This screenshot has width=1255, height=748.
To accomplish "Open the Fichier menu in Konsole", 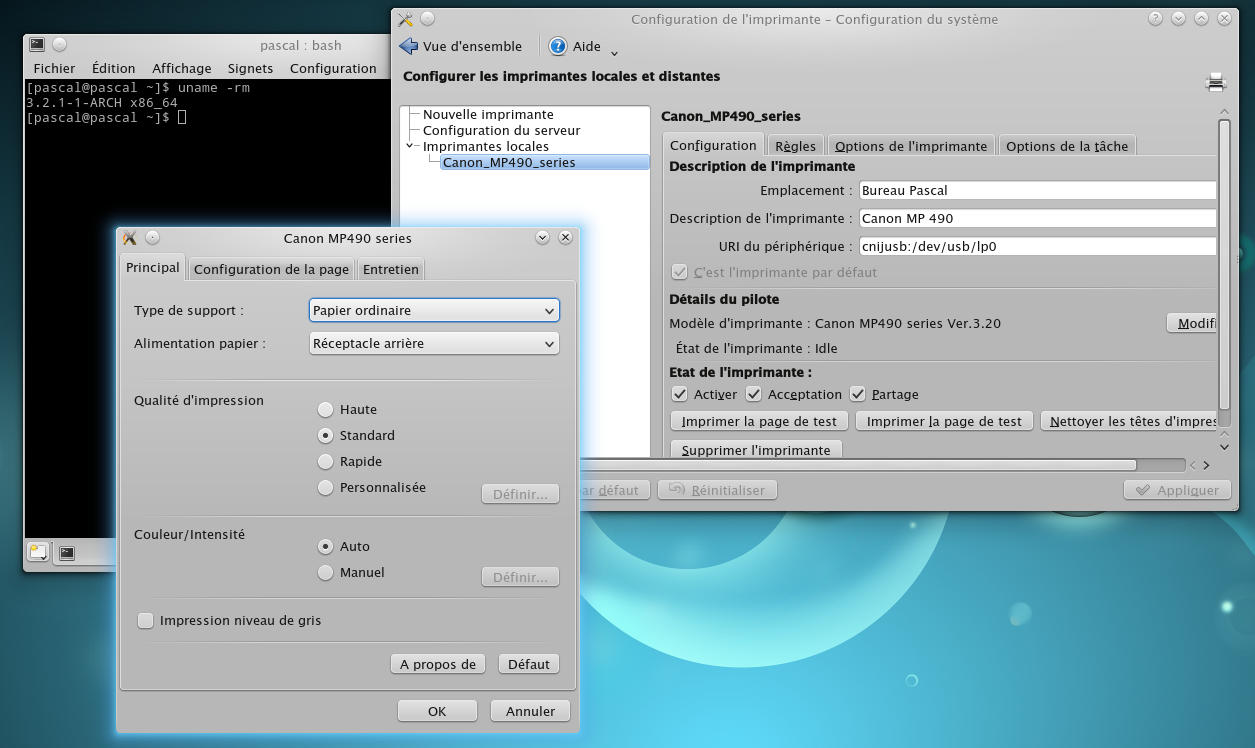I will (54, 68).
